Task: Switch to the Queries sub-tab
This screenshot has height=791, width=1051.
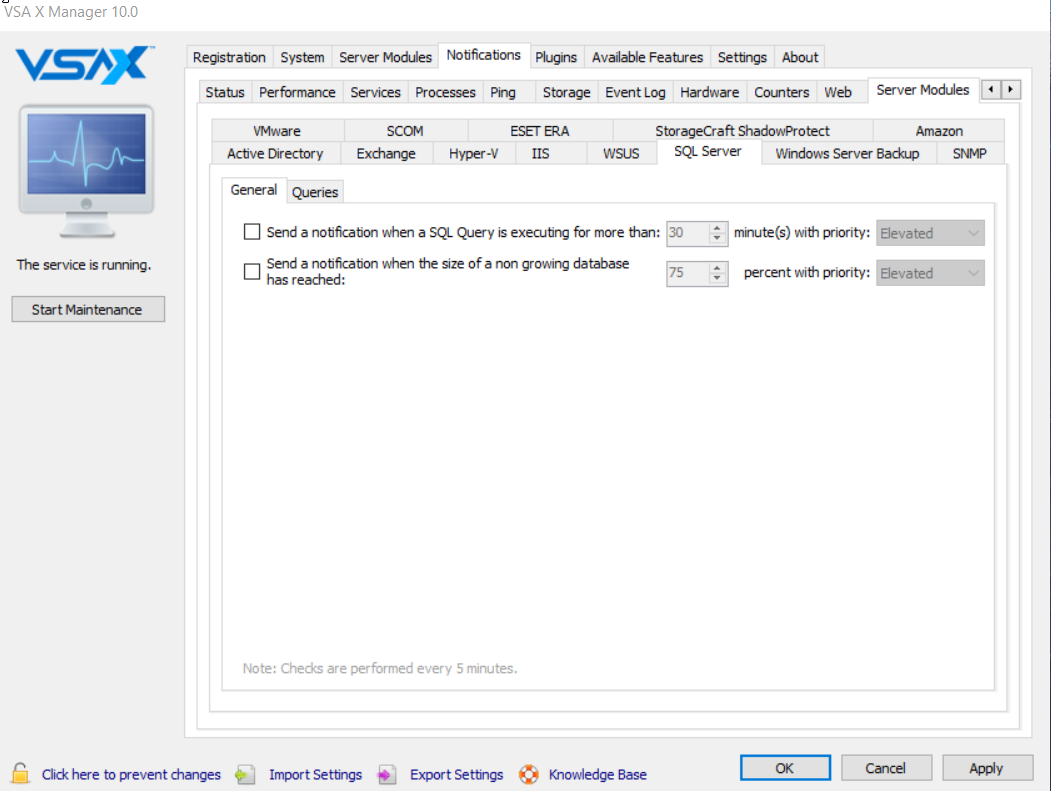Action: click(x=315, y=192)
